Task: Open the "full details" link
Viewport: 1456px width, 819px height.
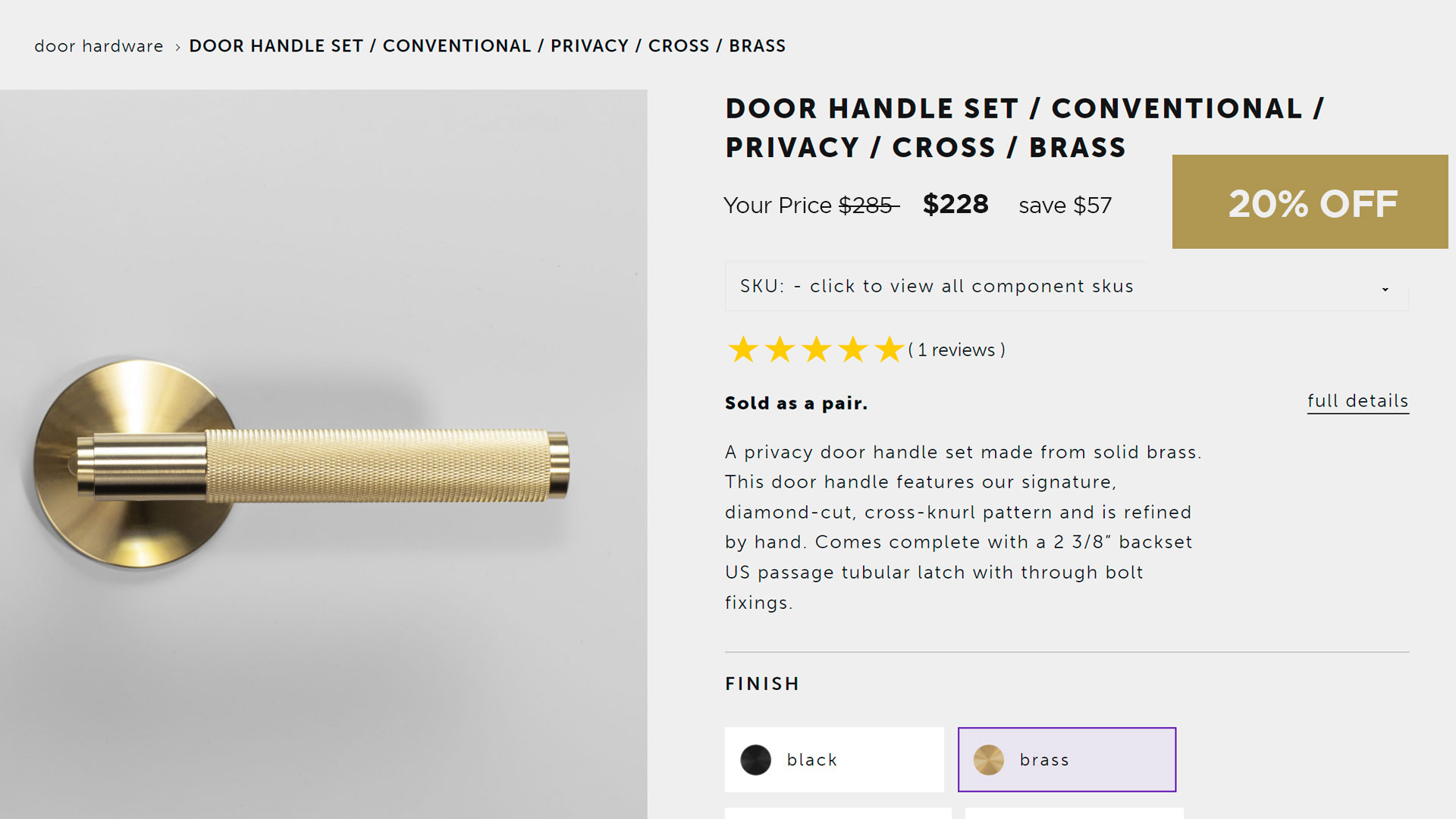Action: coord(1357,401)
